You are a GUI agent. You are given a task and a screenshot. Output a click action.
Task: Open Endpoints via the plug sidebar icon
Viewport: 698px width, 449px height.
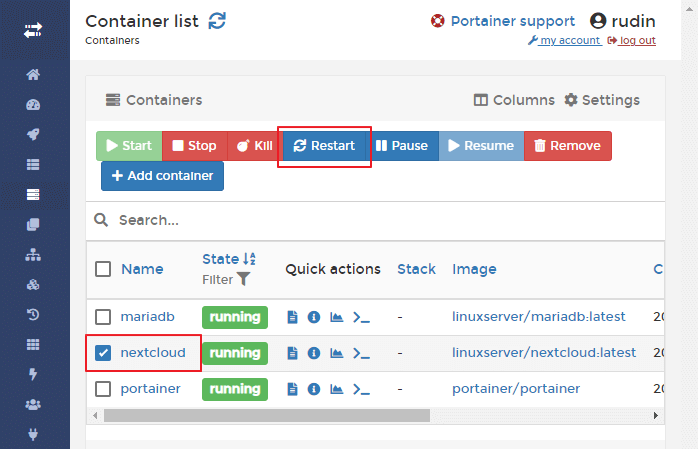coord(33,434)
